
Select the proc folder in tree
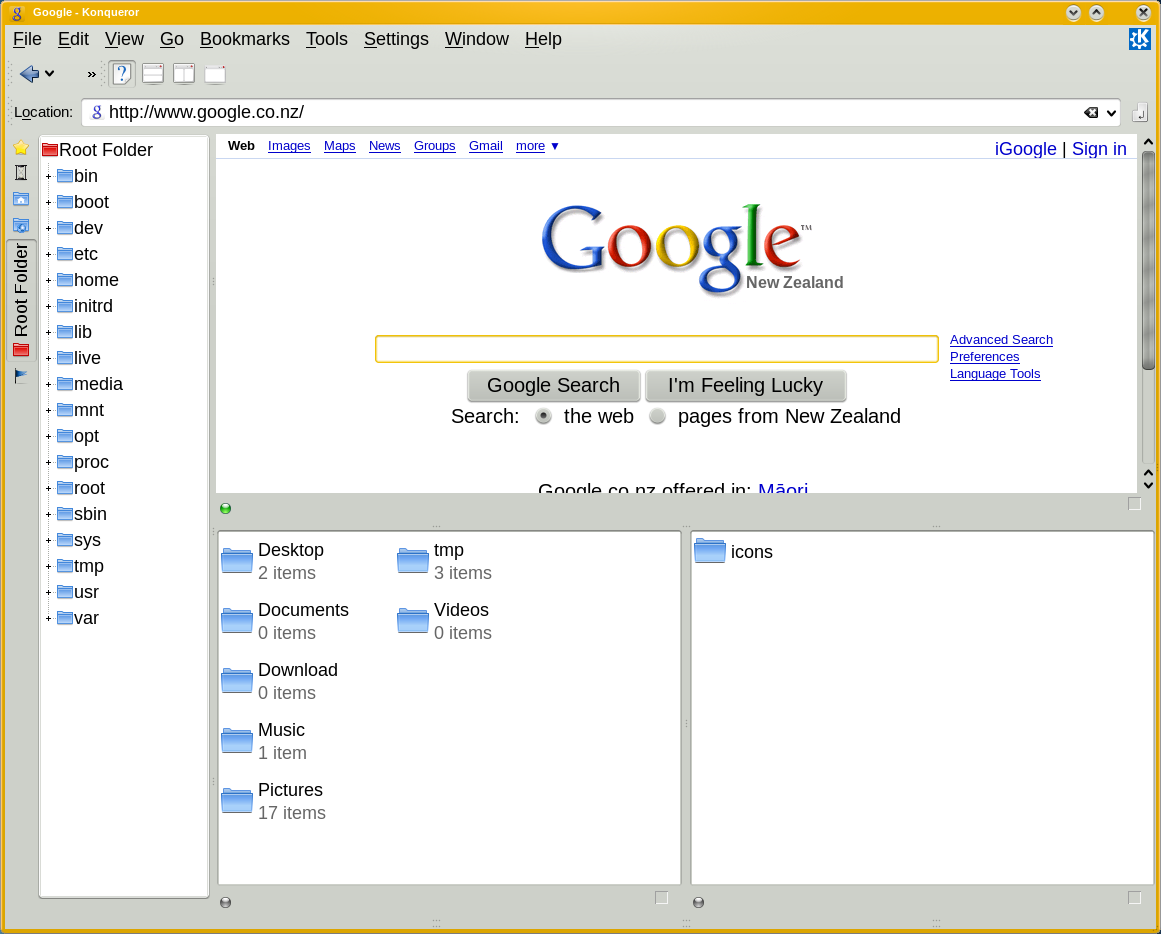[x=83, y=462]
